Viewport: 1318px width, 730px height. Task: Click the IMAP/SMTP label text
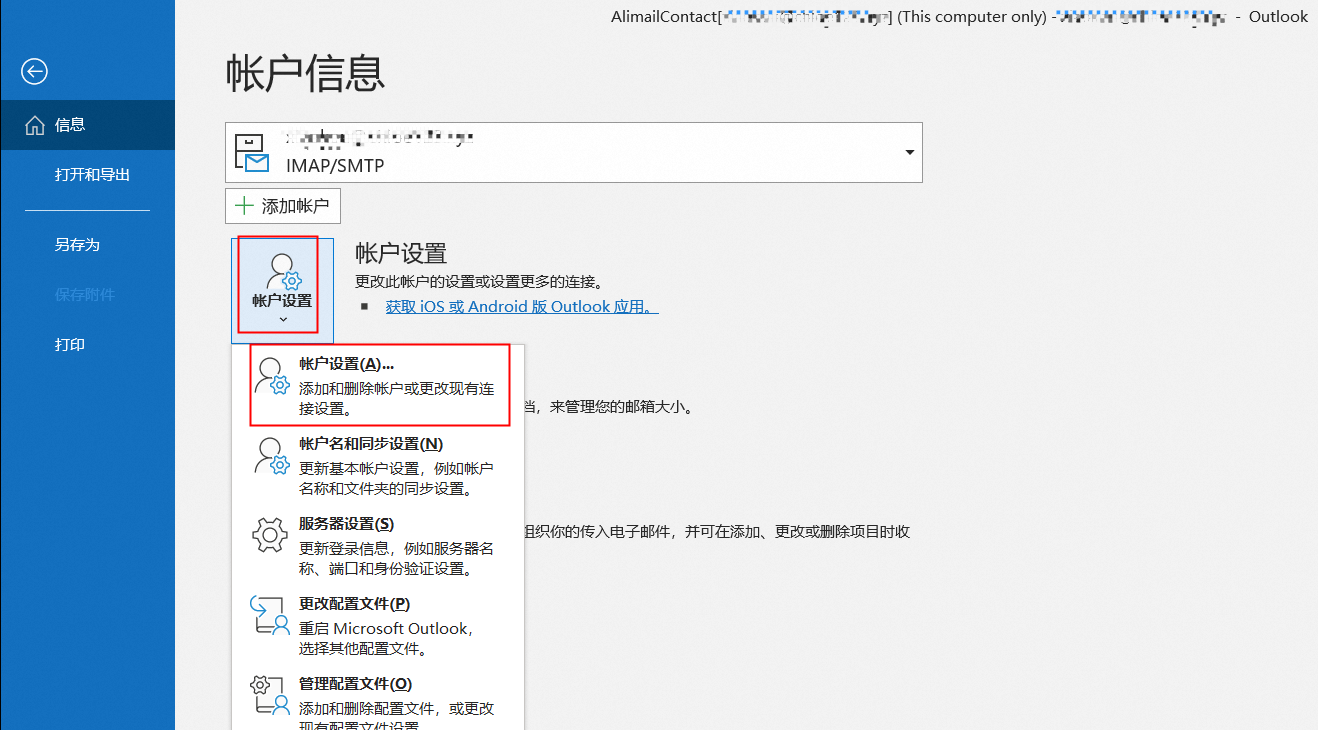(x=335, y=166)
